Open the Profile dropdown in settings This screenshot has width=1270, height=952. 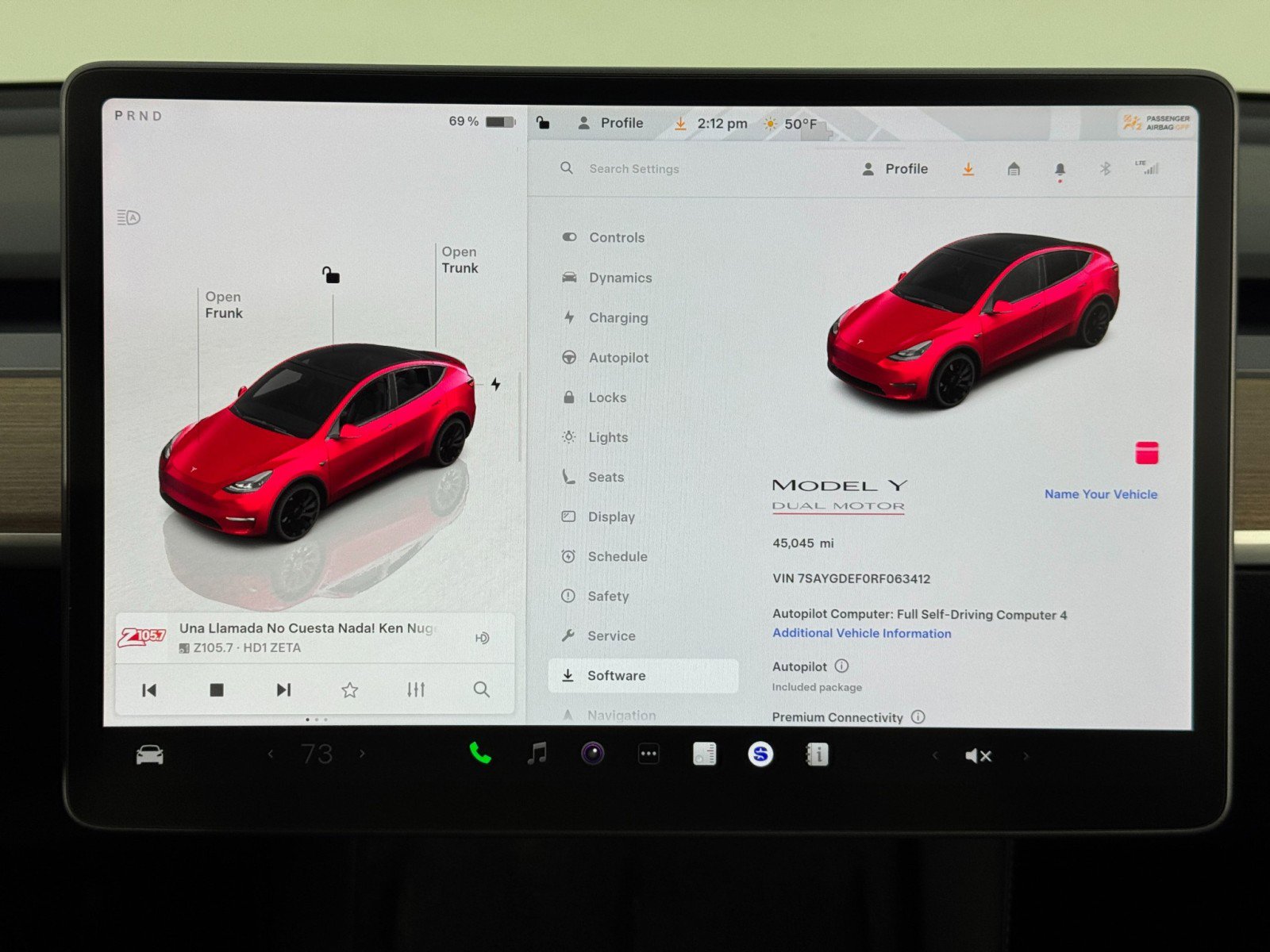pos(897,168)
